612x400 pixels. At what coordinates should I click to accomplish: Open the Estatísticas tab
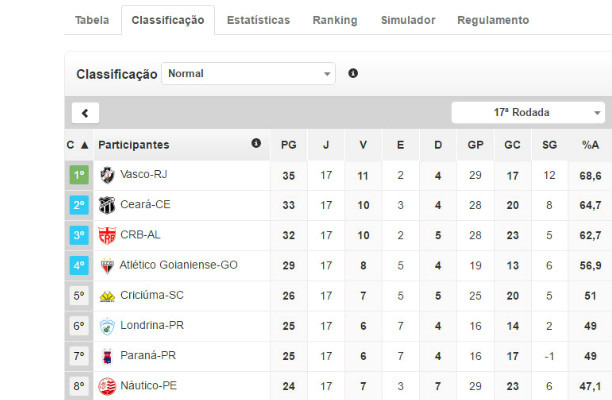(x=258, y=20)
